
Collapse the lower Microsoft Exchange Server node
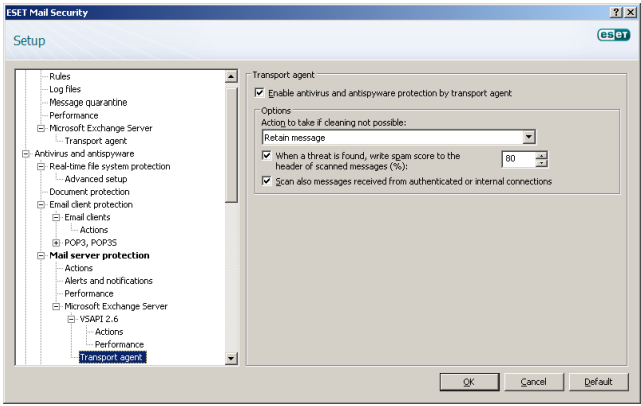click(56, 306)
